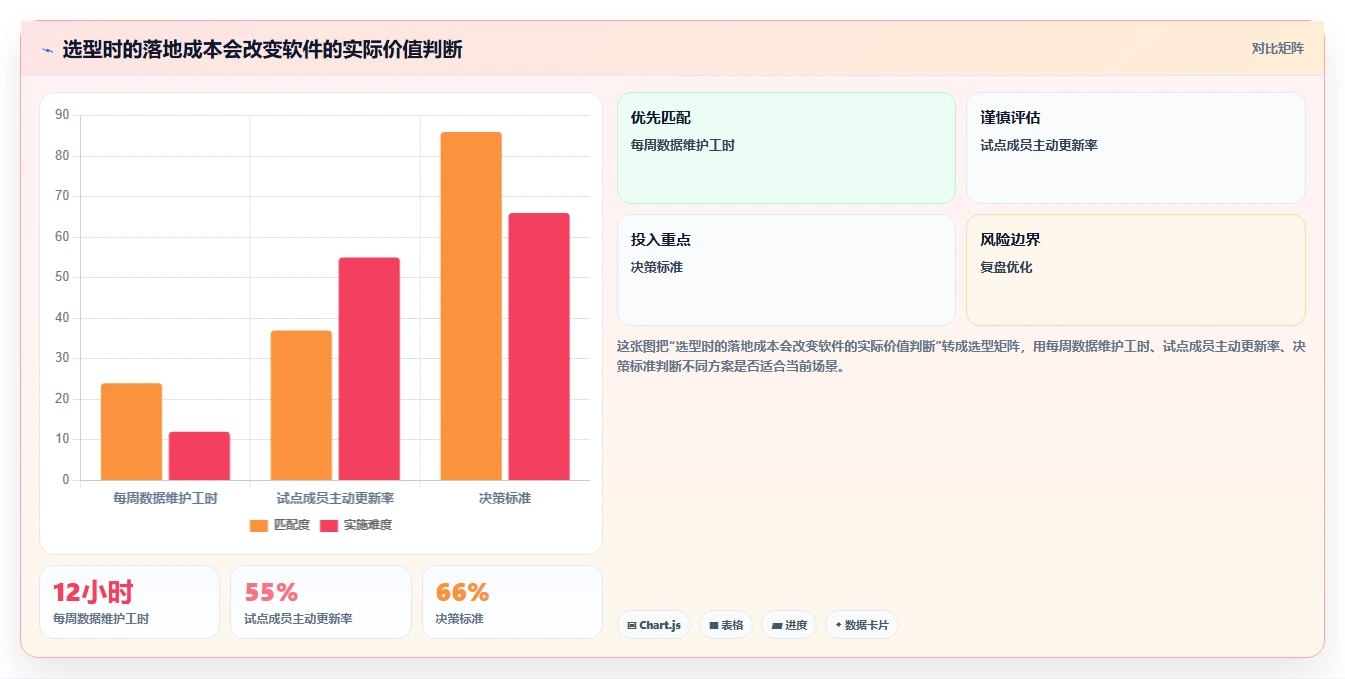
Task: Click the 对比矩阵 label in header
Action: tap(1277, 48)
